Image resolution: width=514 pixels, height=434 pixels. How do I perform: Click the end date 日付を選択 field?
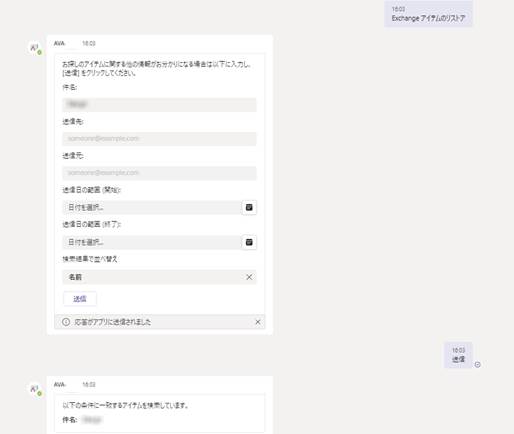coord(152,242)
